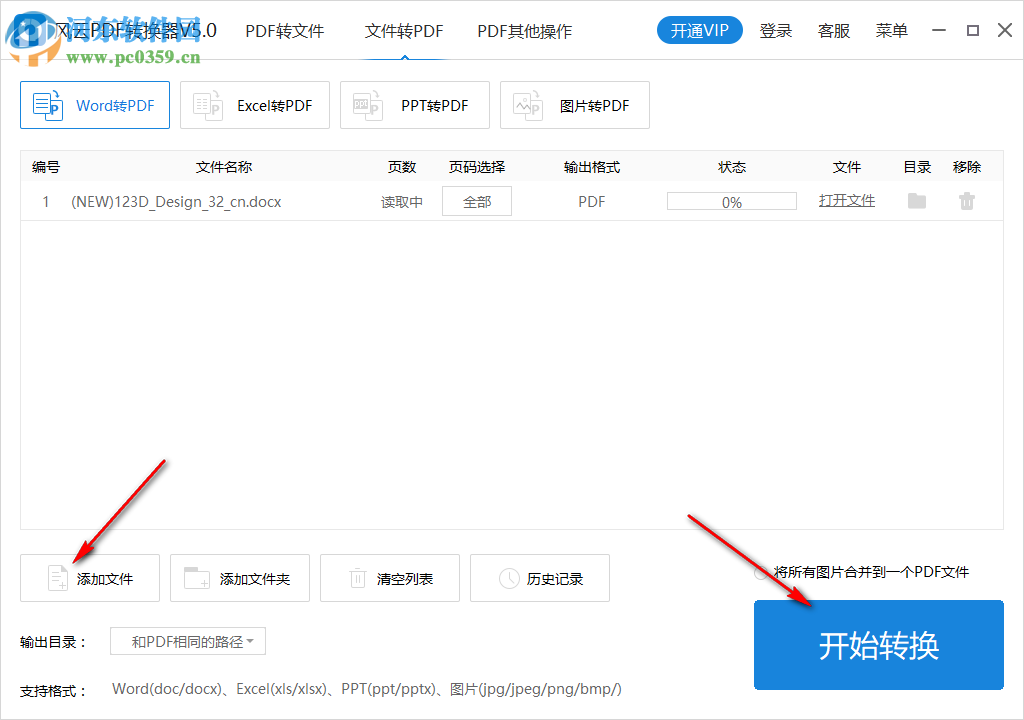
Task: Select the 图片转PDF conversion mode icon
Action: 527,104
